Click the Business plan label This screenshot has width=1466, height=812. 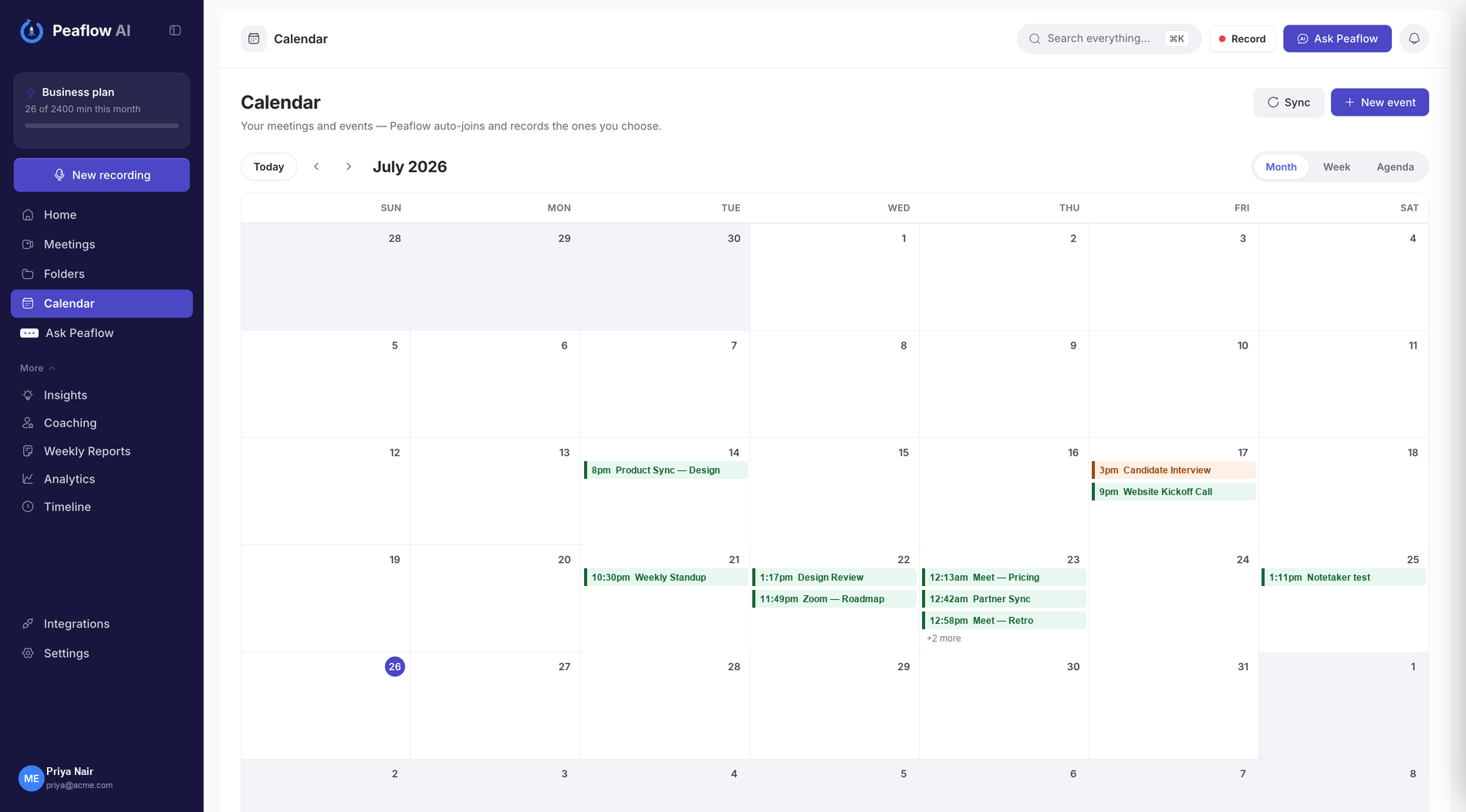(x=78, y=93)
